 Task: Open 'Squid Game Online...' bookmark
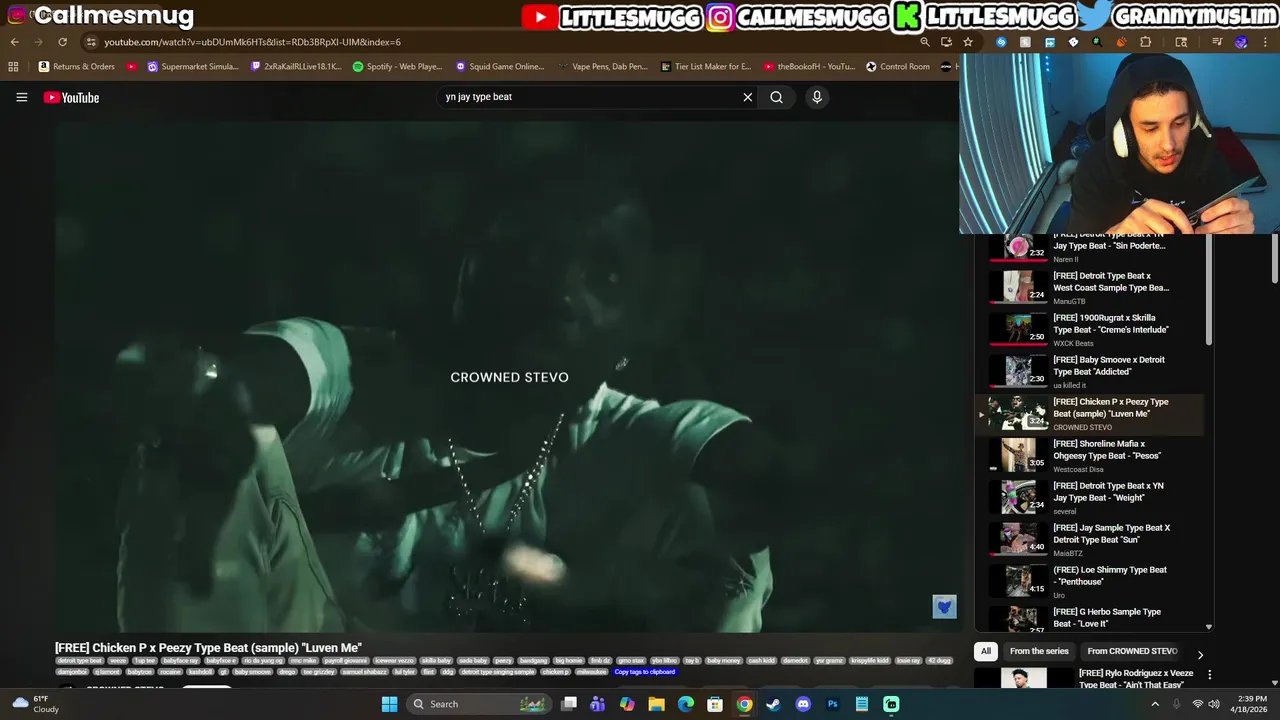[x=500, y=67]
